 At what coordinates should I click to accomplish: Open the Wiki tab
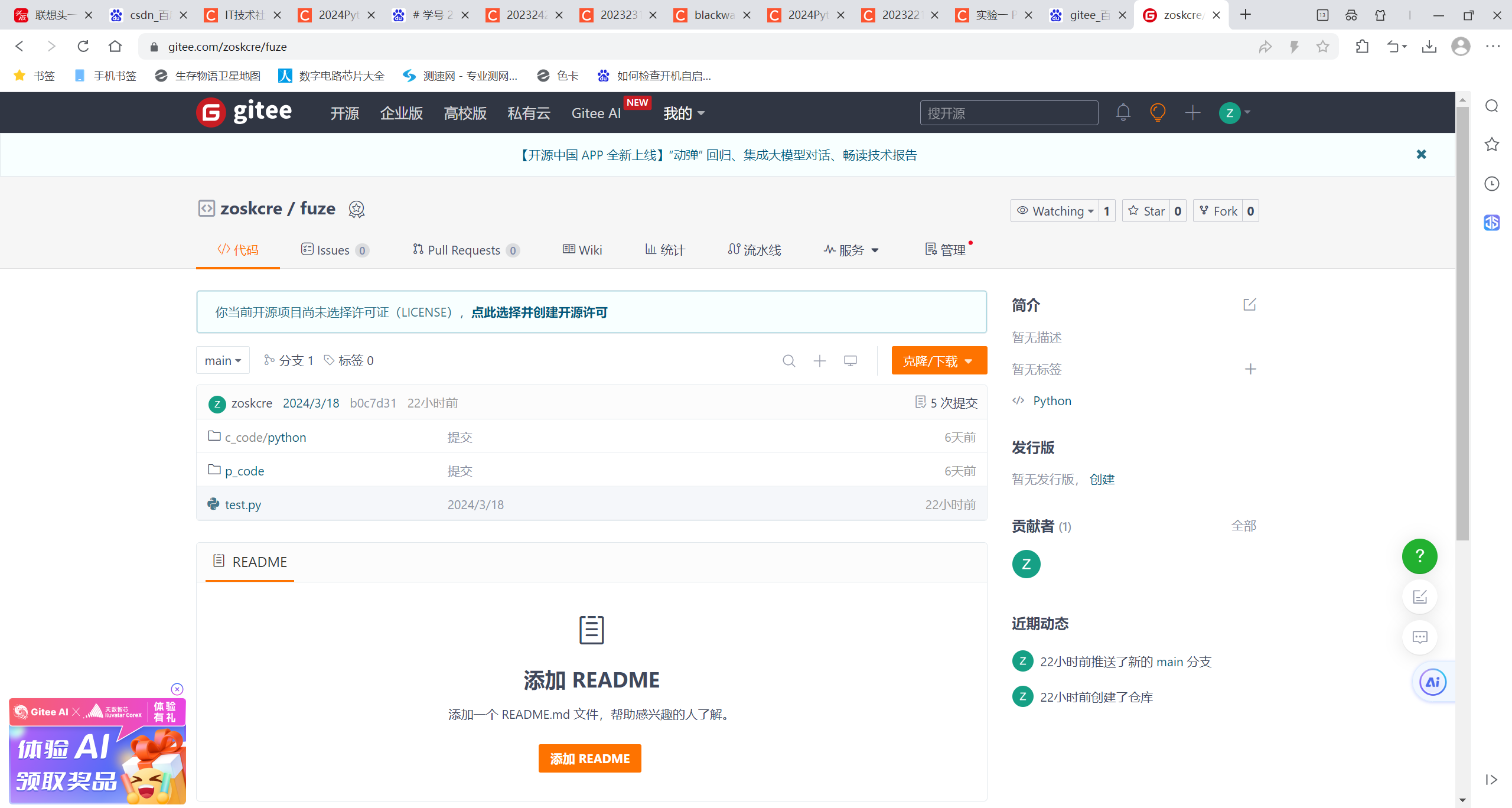[582, 250]
